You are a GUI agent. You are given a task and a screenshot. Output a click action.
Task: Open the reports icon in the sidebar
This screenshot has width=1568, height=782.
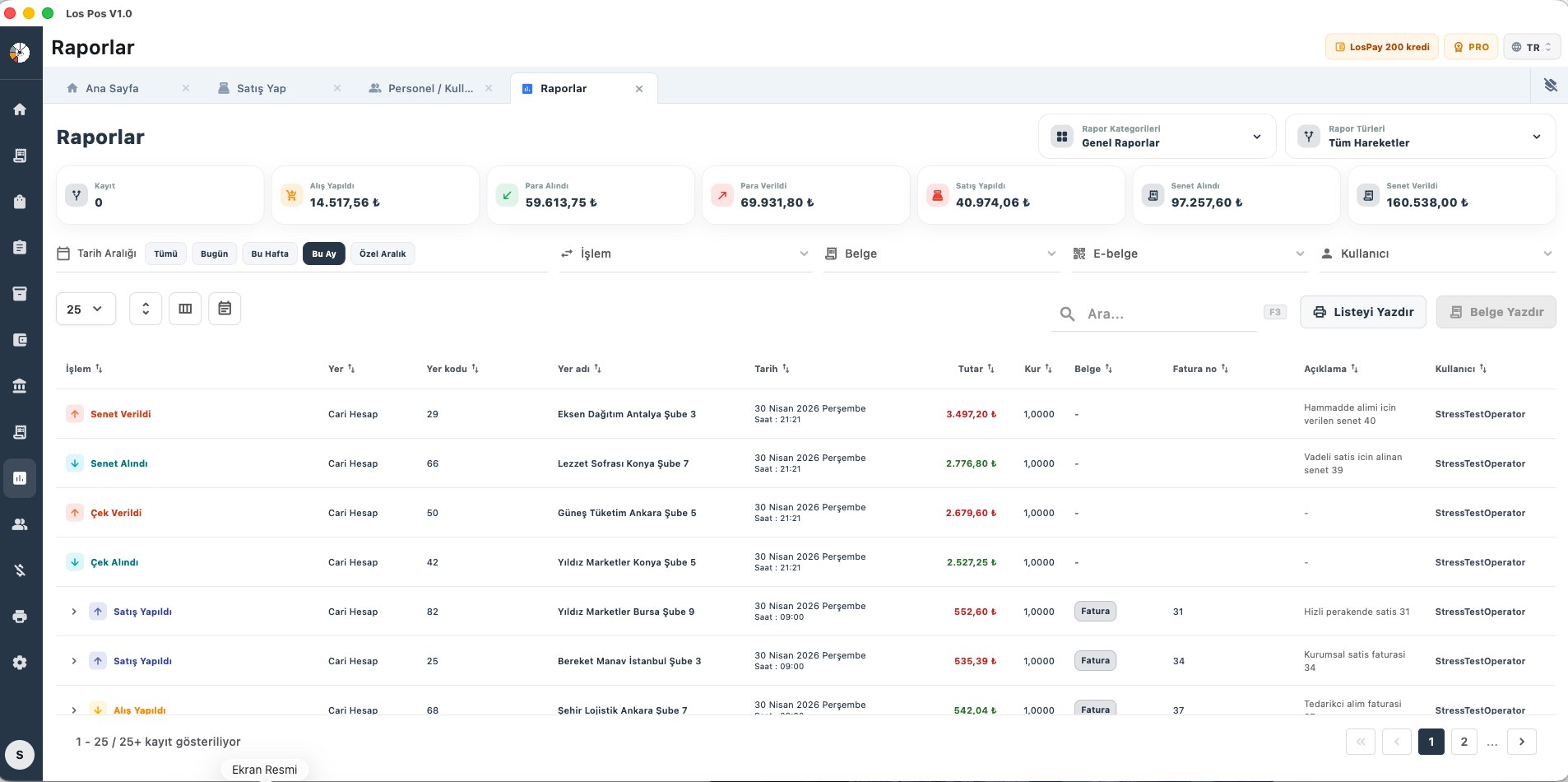pyautogui.click(x=20, y=478)
